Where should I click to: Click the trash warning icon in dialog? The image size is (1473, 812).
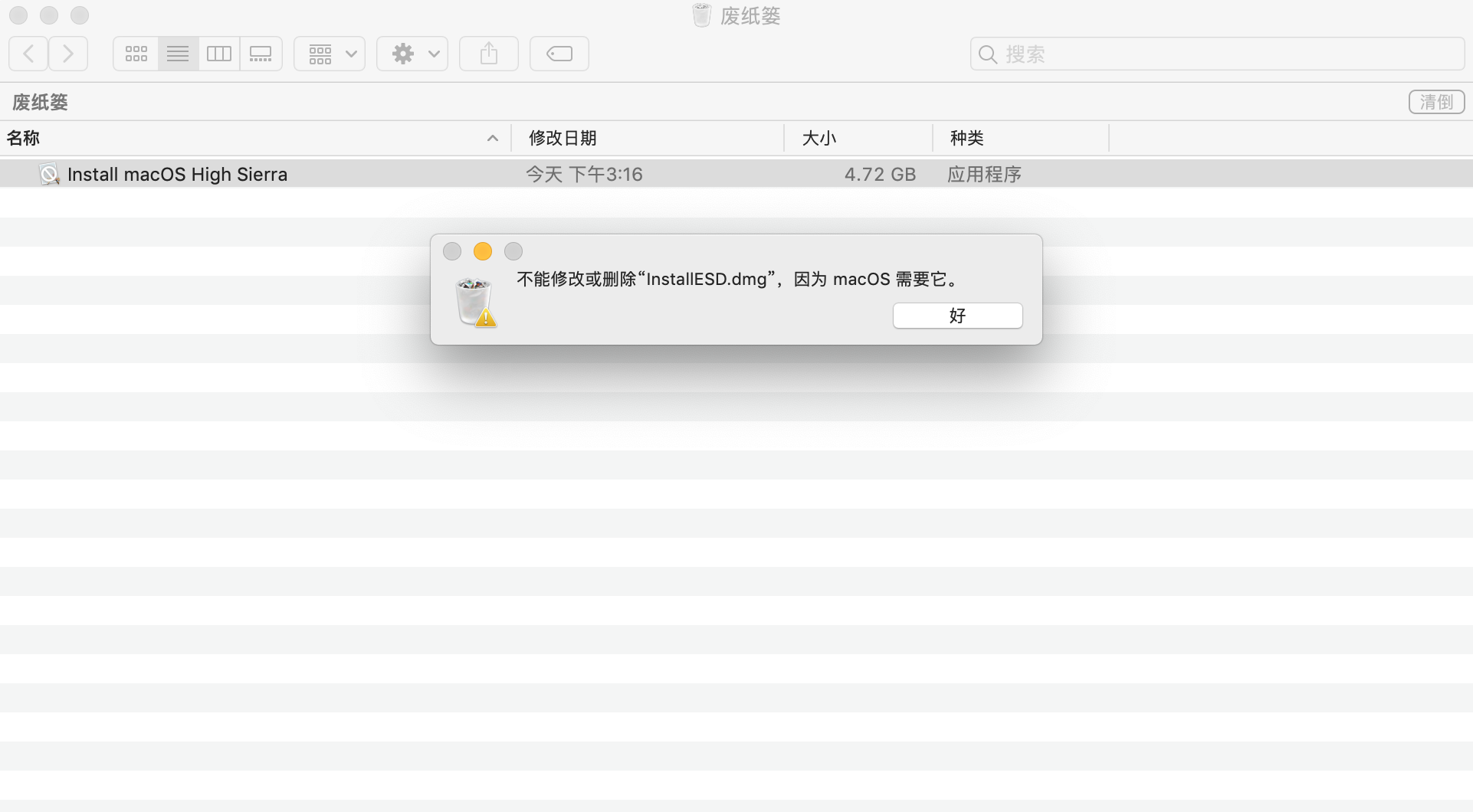[476, 303]
